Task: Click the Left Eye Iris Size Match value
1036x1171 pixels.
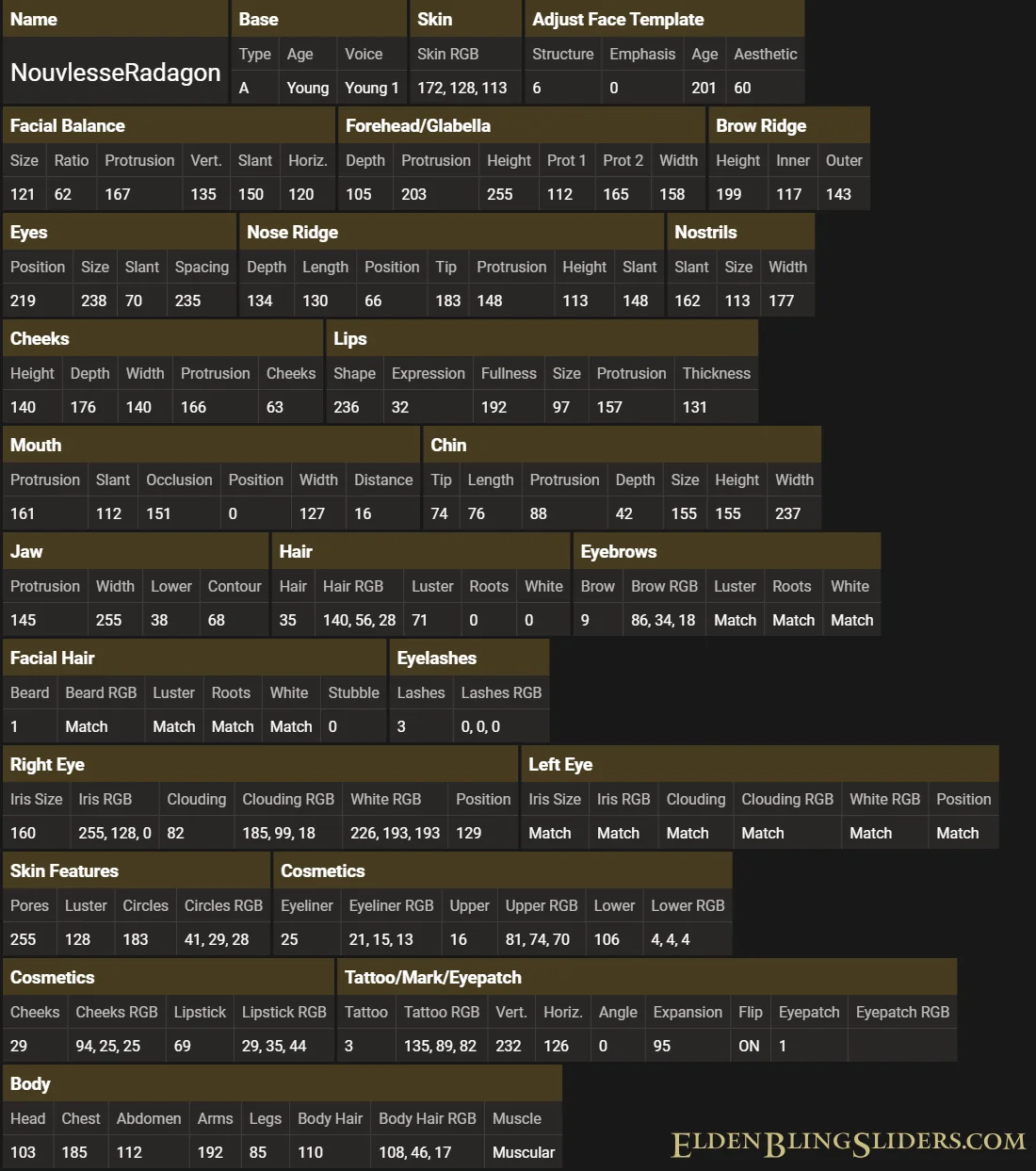Action: (550, 833)
